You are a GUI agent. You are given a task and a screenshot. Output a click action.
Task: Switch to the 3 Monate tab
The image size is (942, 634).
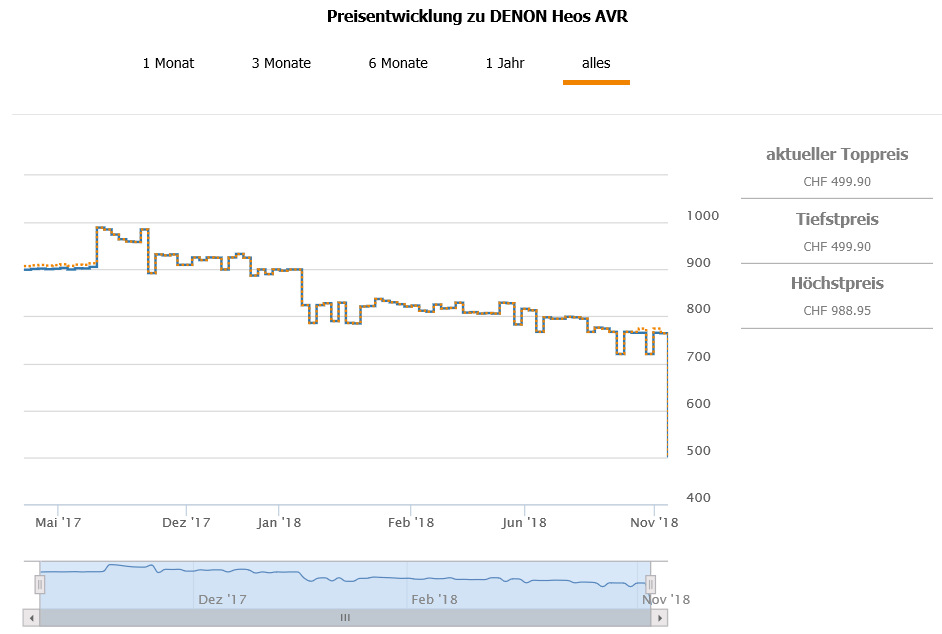coord(281,63)
